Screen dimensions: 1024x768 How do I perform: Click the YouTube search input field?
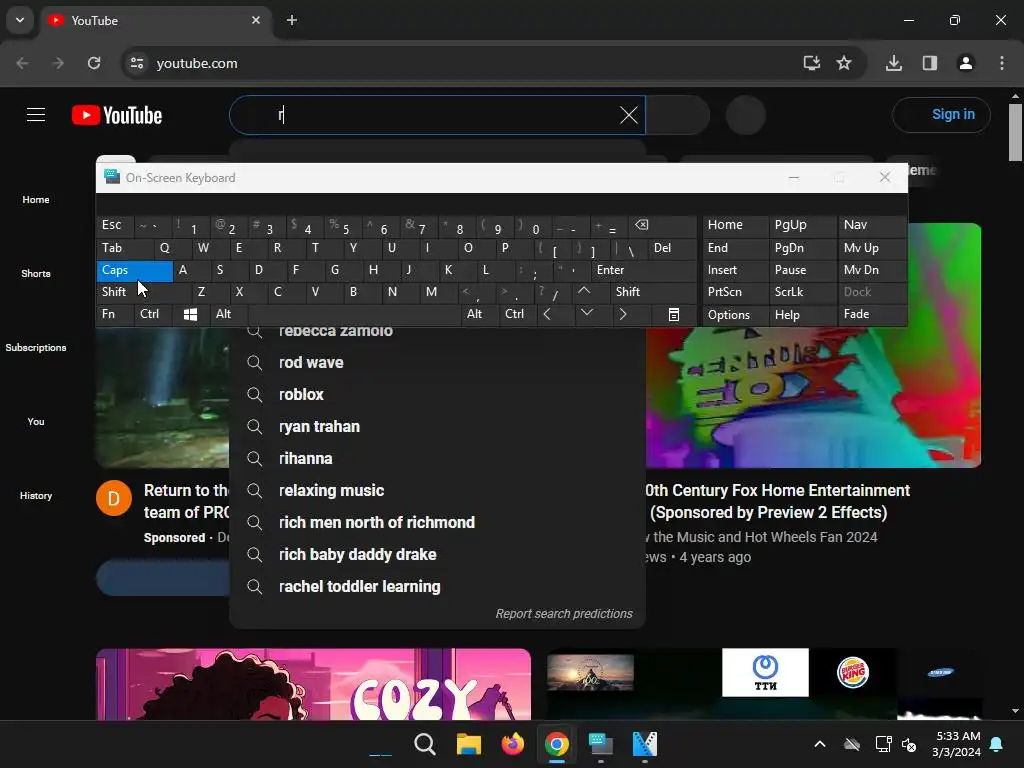click(437, 116)
